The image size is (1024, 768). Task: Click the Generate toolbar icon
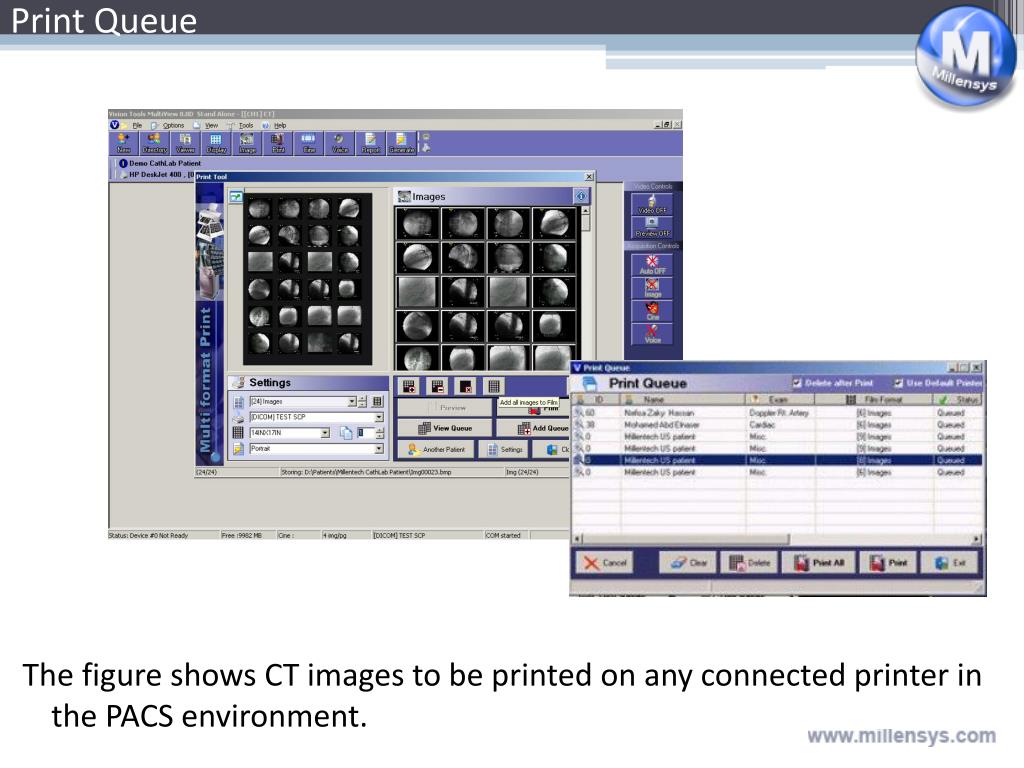[x=402, y=143]
